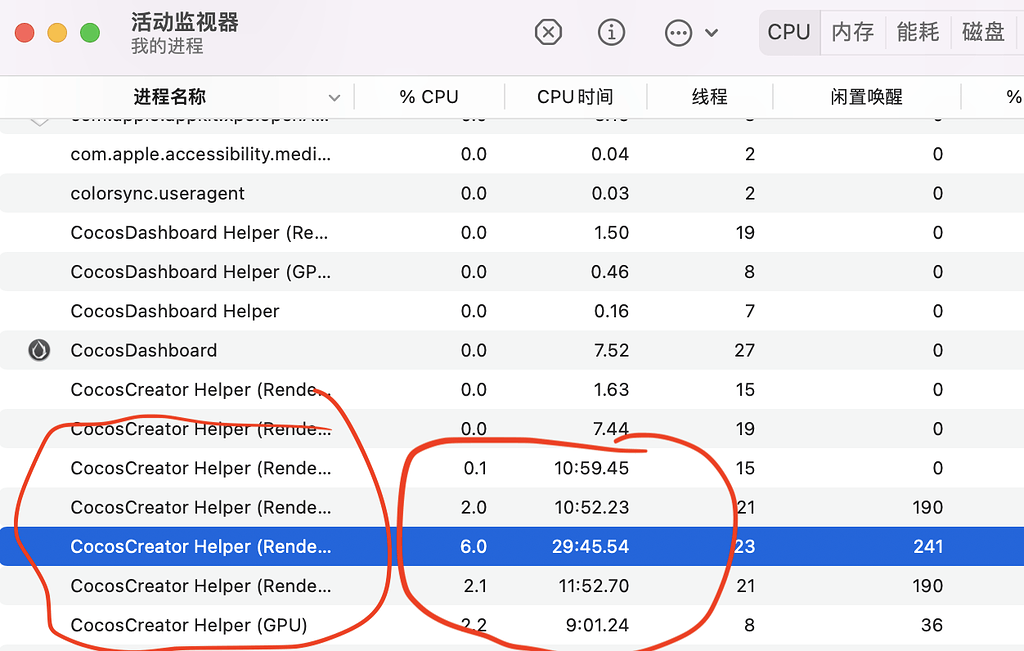1024x651 pixels.
Task: Sort by the 线程 column header
Action: pyautogui.click(x=710, y=96)
